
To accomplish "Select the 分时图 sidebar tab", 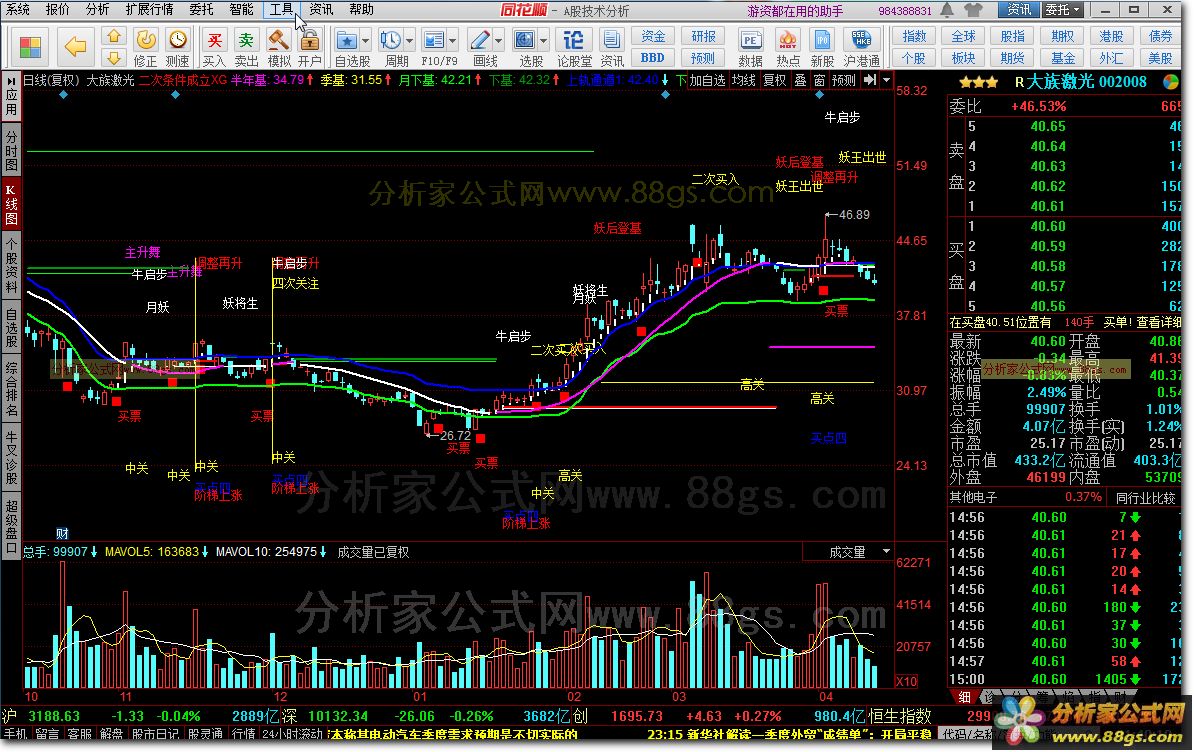I will click(11, 151).
